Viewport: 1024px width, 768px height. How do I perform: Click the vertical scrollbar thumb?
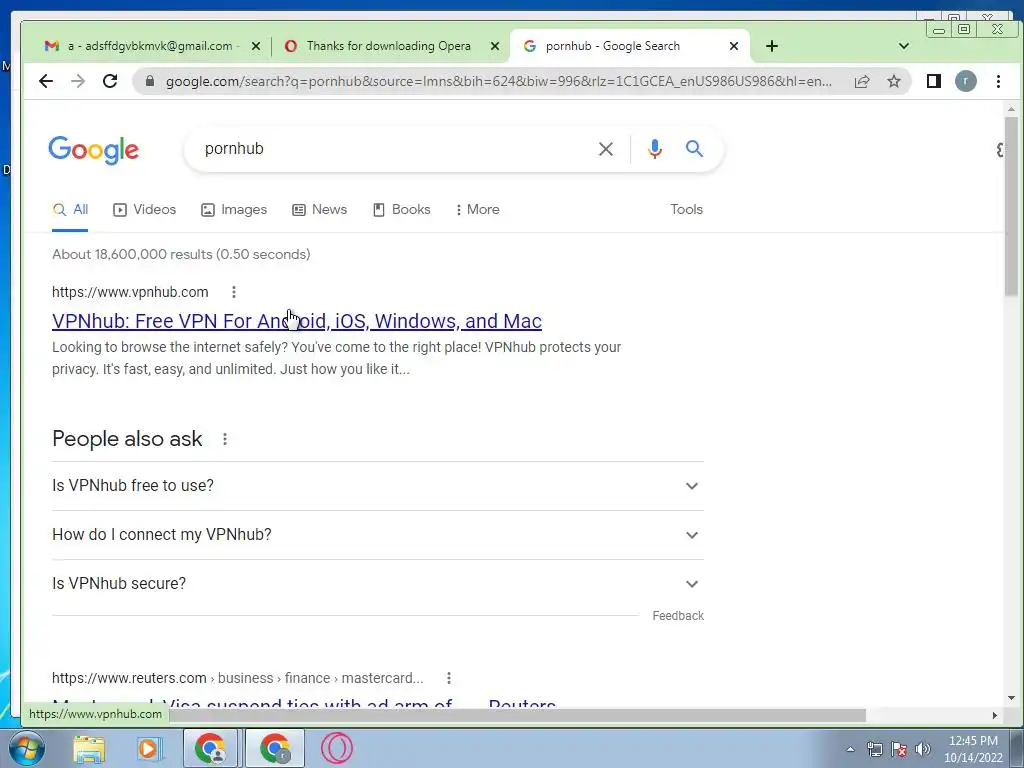click(x=1011, y=206)
